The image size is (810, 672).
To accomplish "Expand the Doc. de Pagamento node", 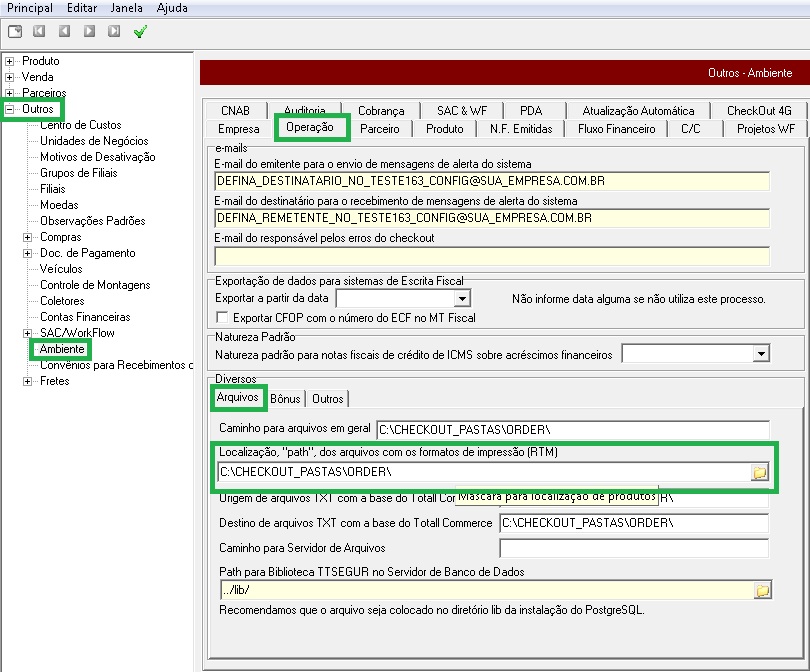I will 27,254.
